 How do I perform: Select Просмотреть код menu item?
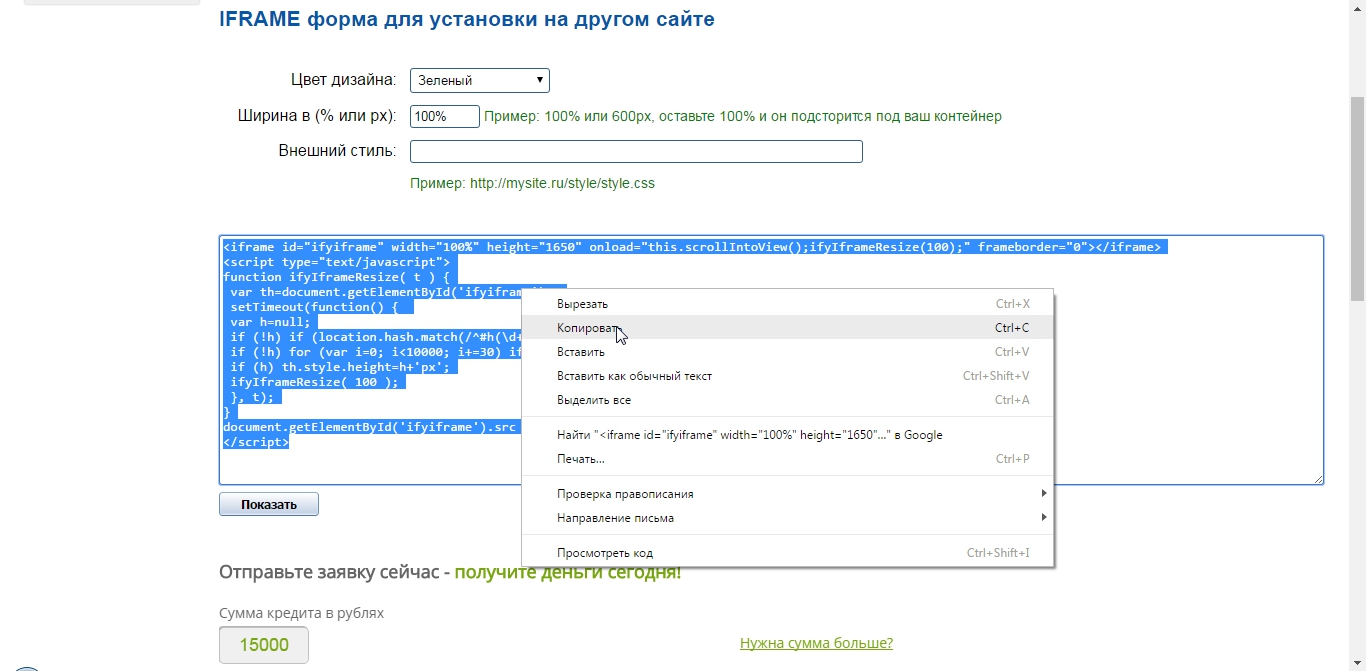pos(604,553)
